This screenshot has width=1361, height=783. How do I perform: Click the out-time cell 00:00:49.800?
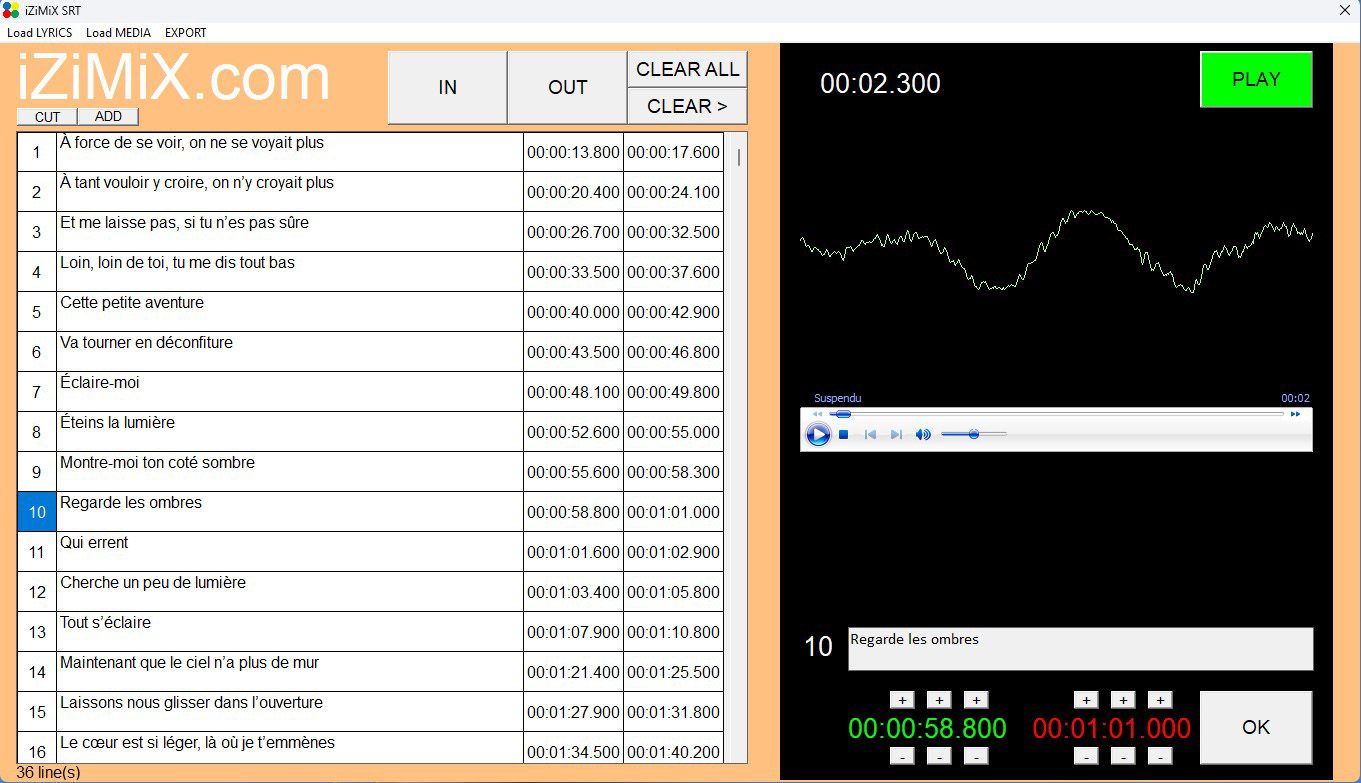[673, 392]
